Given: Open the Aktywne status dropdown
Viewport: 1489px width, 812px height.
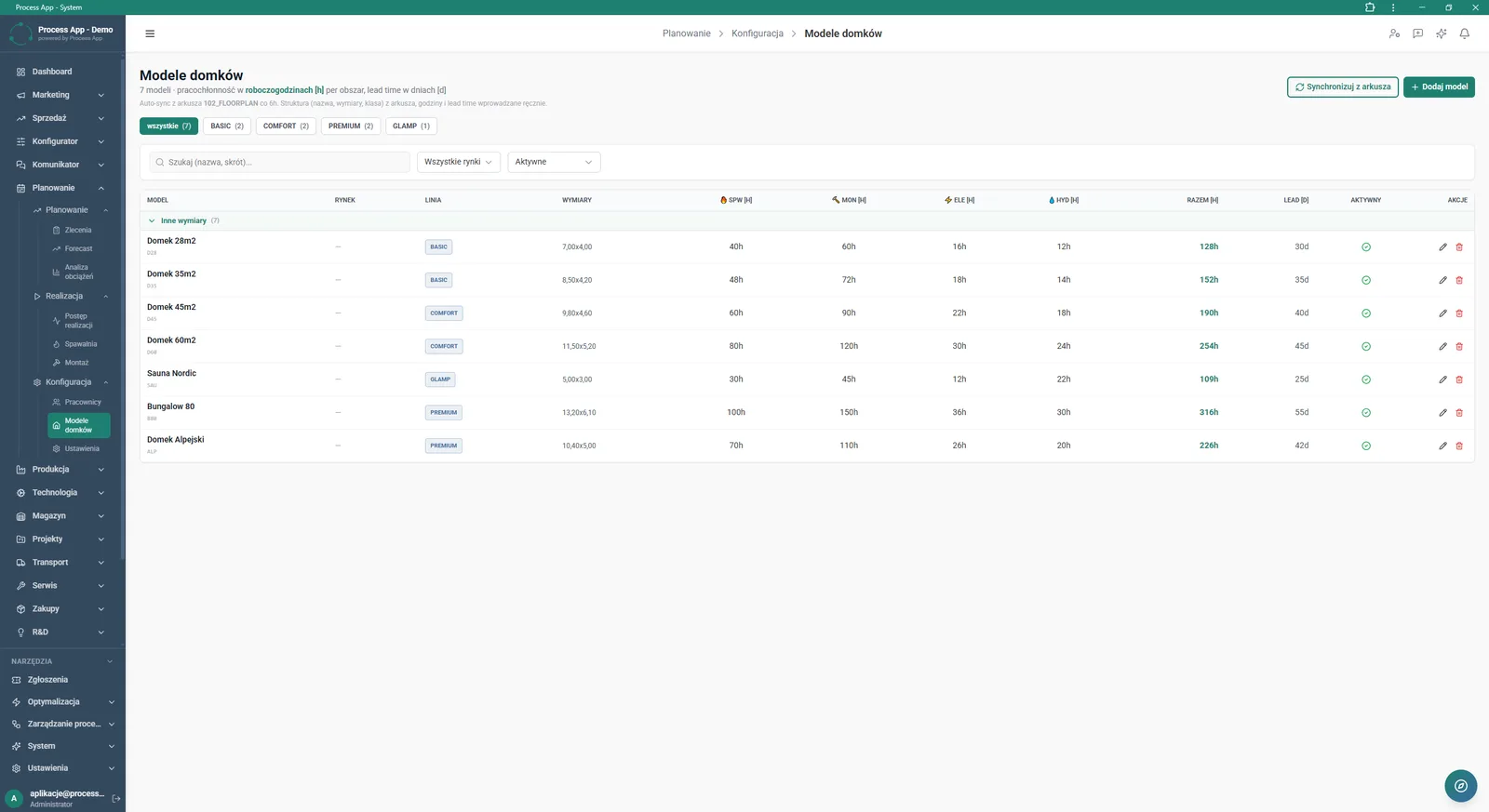Looking at the screenshot, I should (554, 162).
